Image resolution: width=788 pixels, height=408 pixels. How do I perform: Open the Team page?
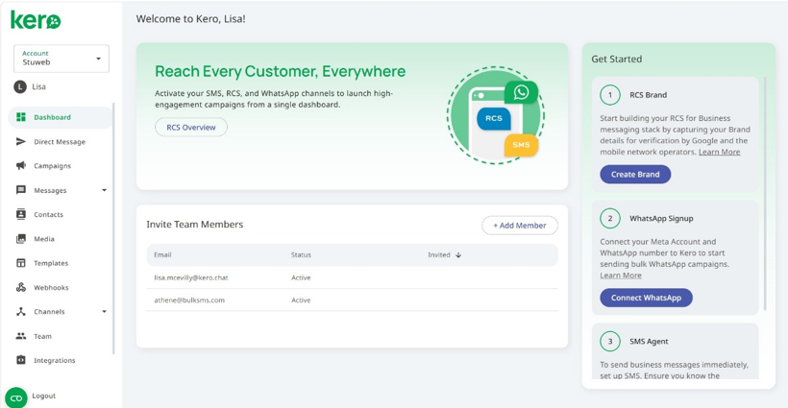[x=42, y=336]
